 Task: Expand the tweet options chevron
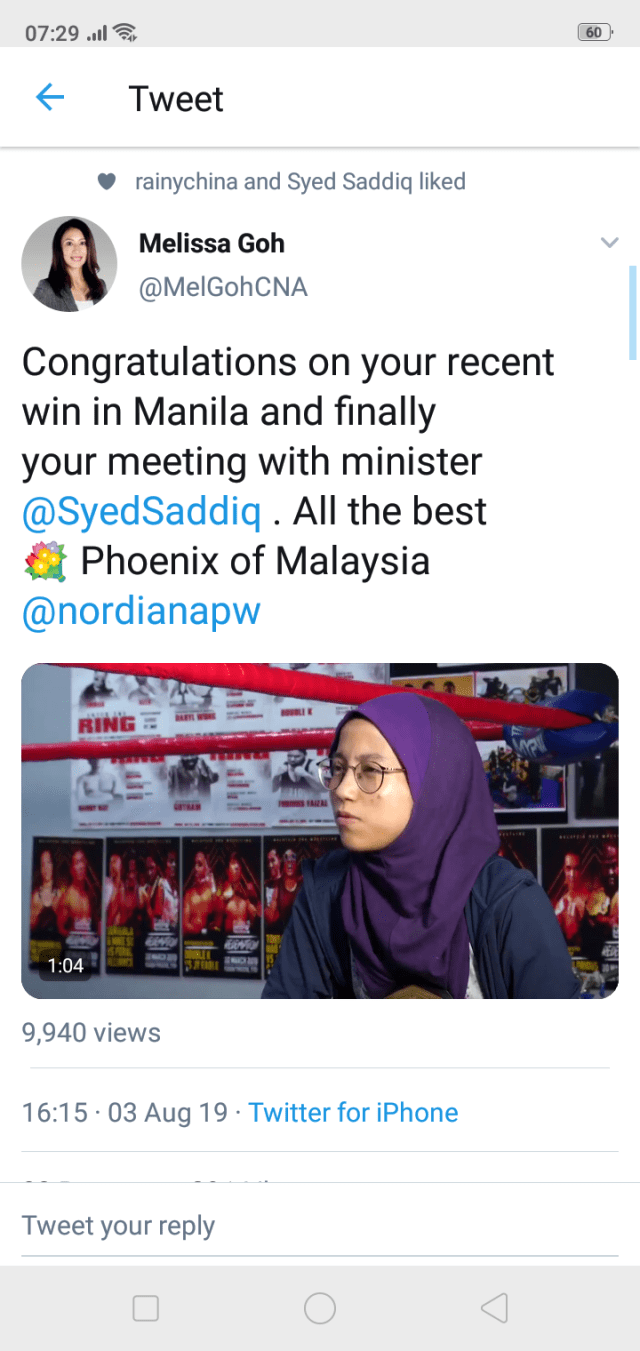point(608,242)
